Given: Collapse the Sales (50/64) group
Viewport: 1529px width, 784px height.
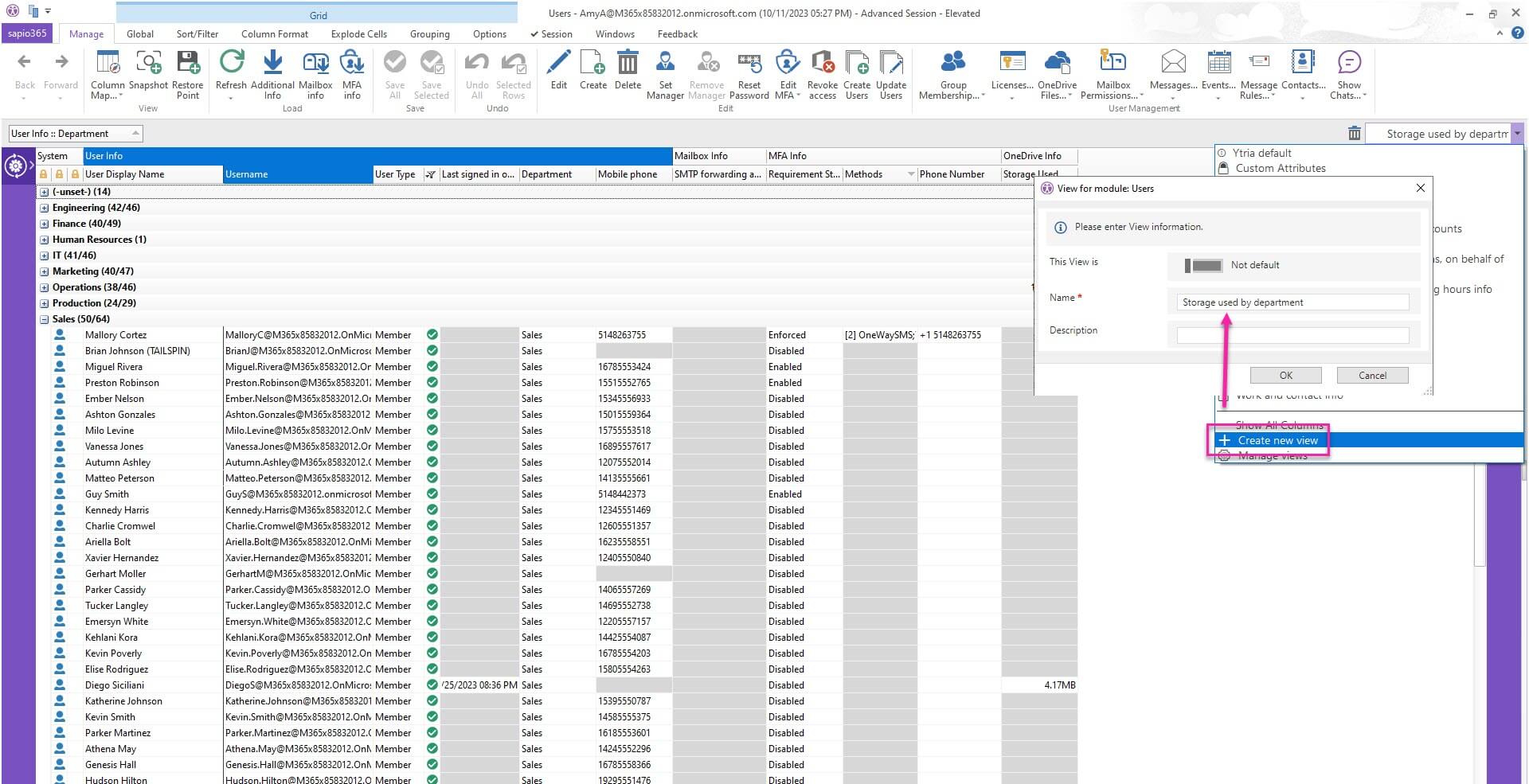Looking at the screenshot, I should point(45,319).
